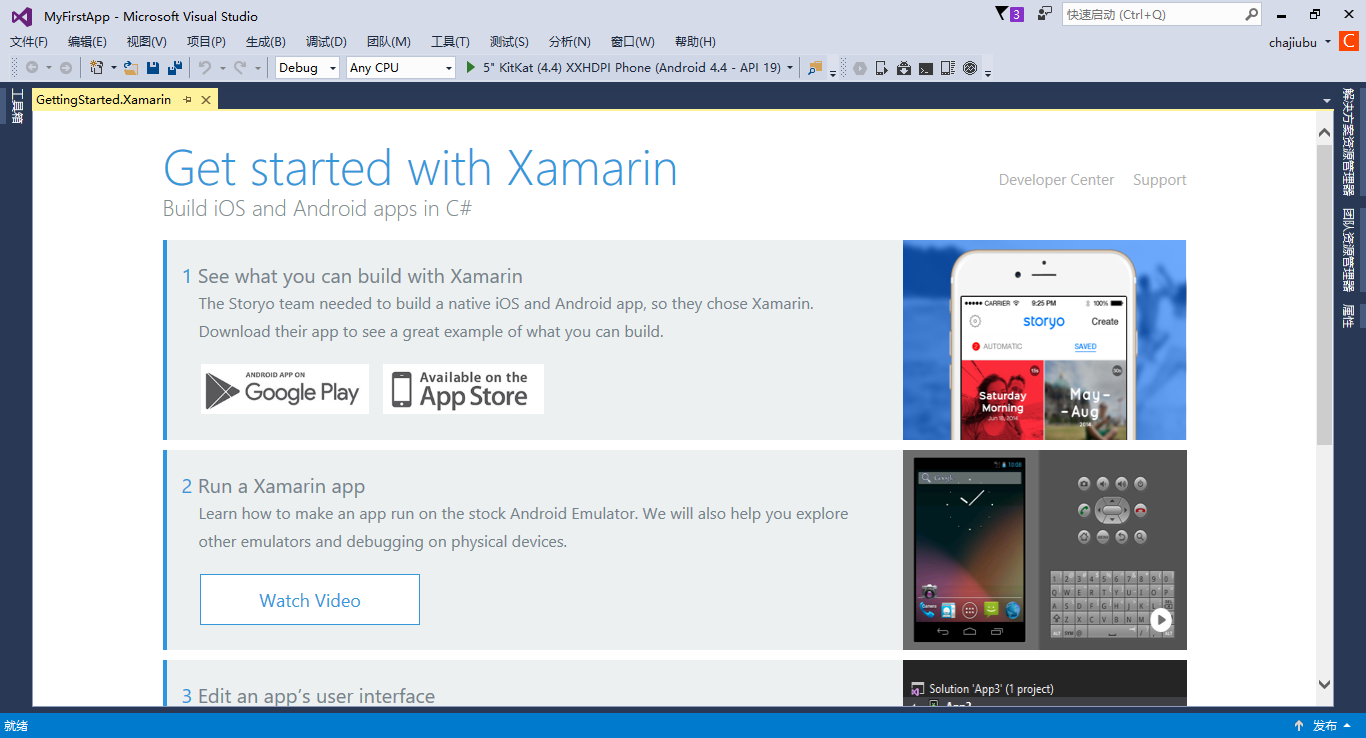Click the navigate forward arrow icon
The image size is (1366, 738).
coord(66,68)
